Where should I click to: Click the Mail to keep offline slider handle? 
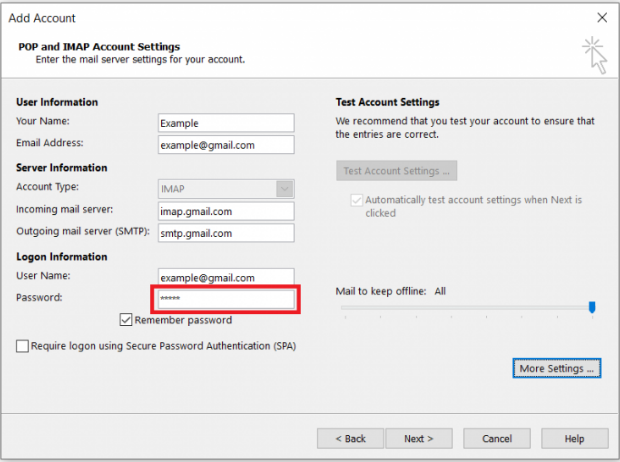point(592,307)
